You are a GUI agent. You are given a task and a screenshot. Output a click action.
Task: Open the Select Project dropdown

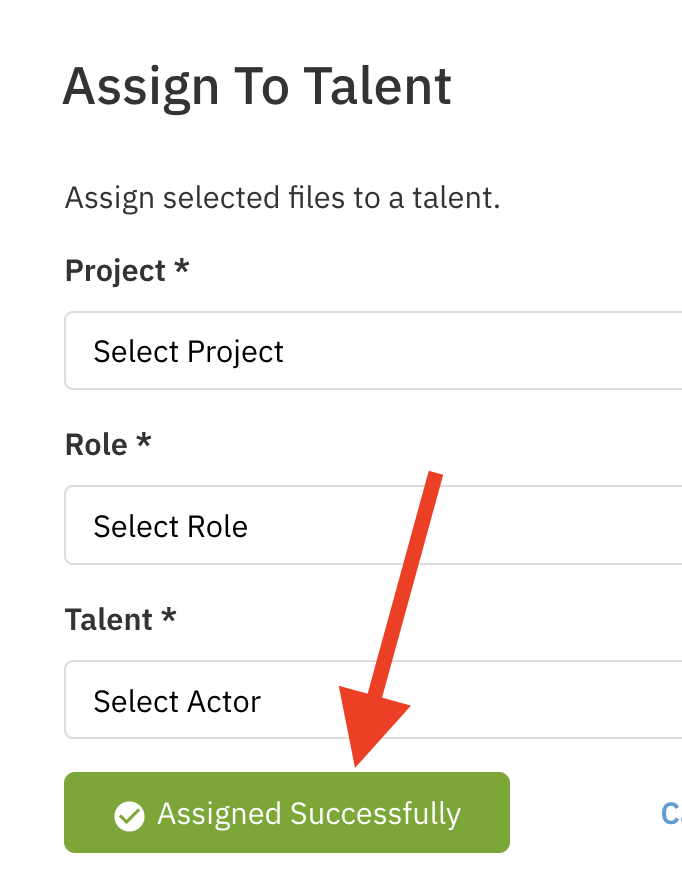(x=372, y=351)
